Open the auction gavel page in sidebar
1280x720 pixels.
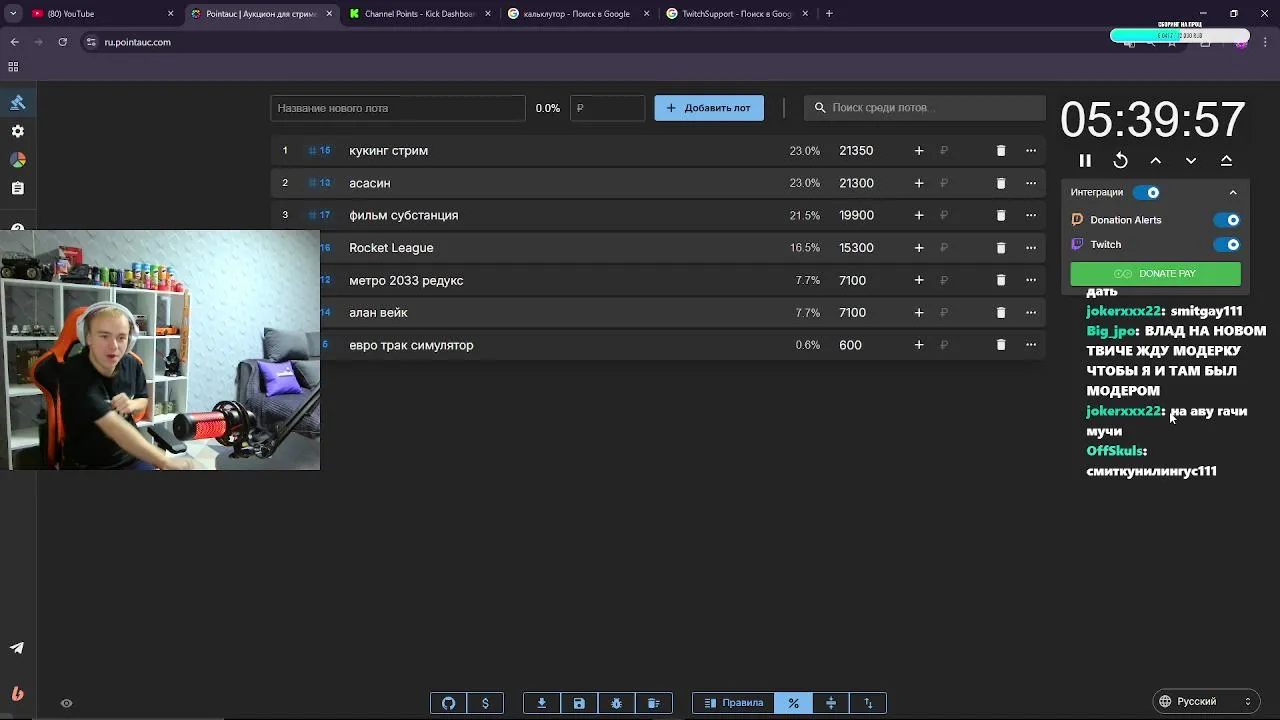(17, 103)
